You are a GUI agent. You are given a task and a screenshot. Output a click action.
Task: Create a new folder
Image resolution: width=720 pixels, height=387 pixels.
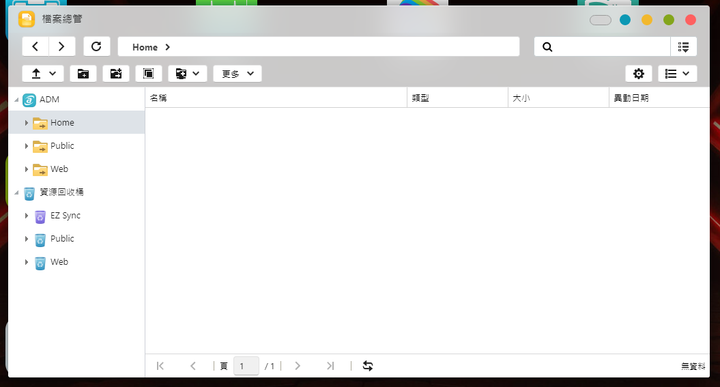[x=83, y=73]
